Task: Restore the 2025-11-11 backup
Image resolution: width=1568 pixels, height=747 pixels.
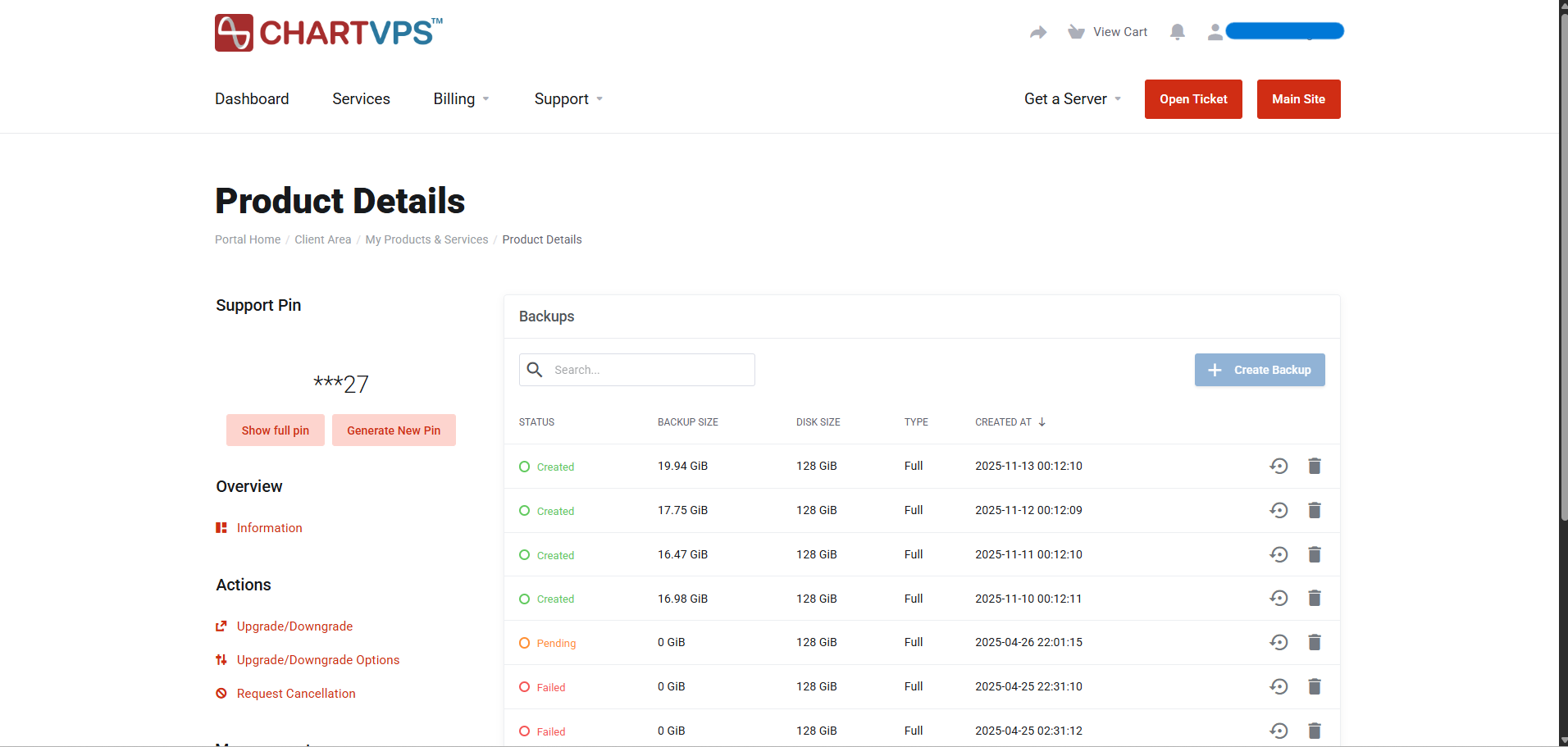Action: (1279, 555)
